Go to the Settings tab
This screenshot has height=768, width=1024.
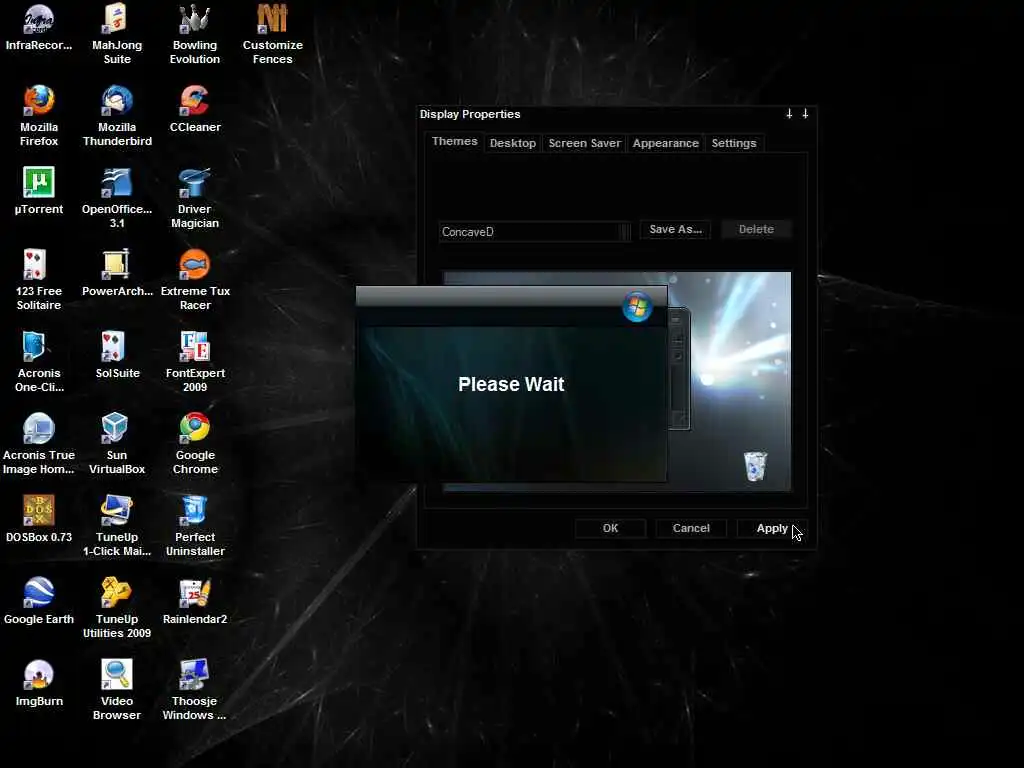coord(734,143)
